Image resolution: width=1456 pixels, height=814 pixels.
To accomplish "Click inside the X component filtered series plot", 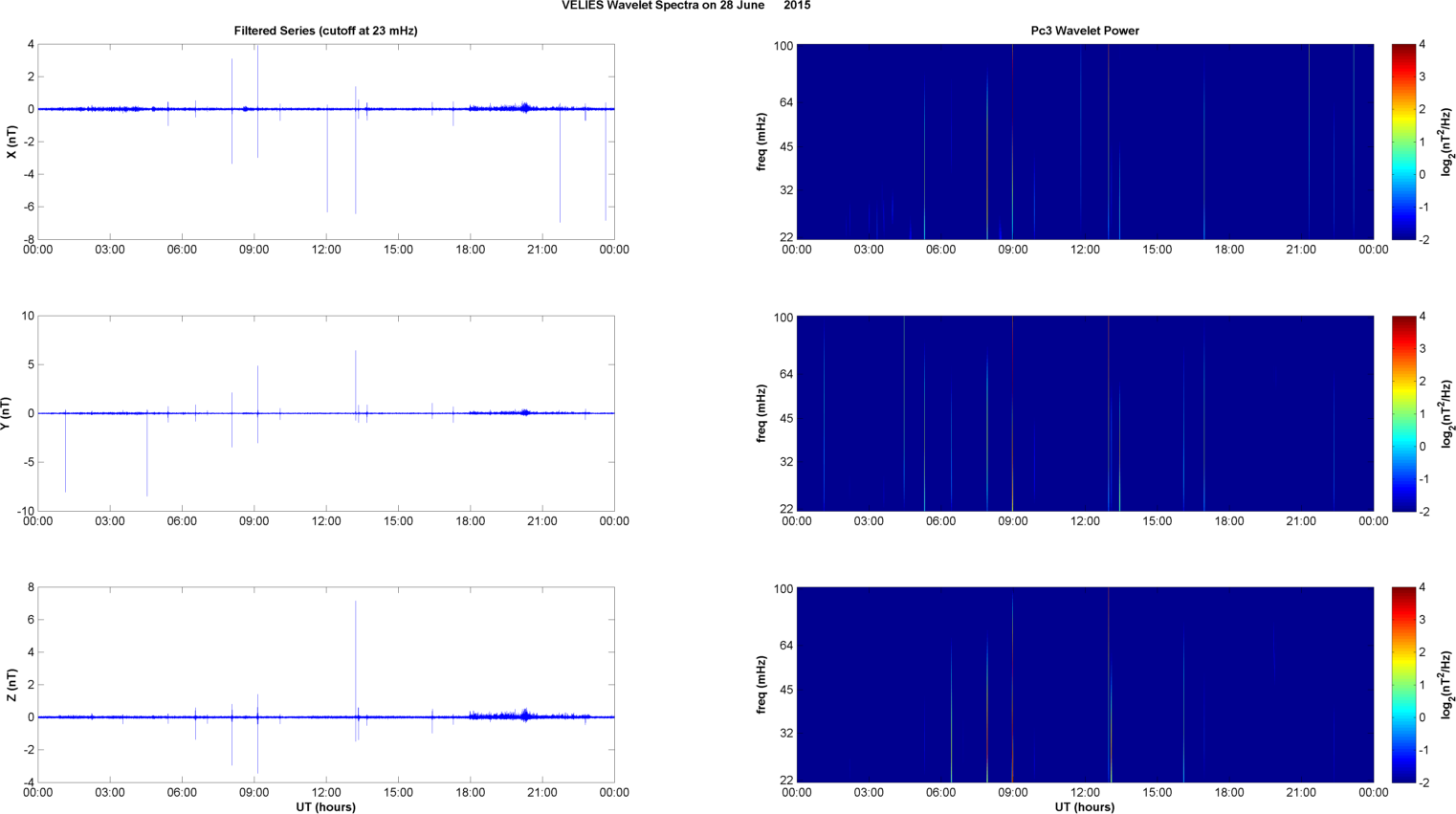I will click(325, 142).
